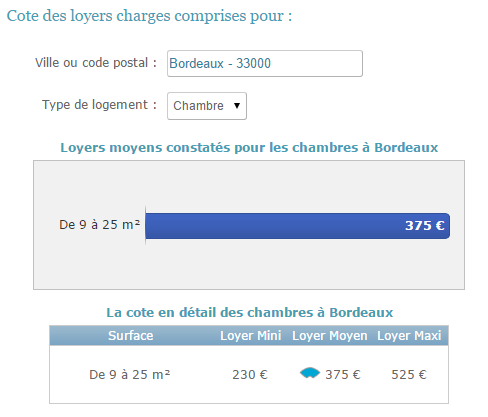Viewport: 488px width, 417px height.
Task: Select the Loyer Mini column header
Action: point(251,336)
